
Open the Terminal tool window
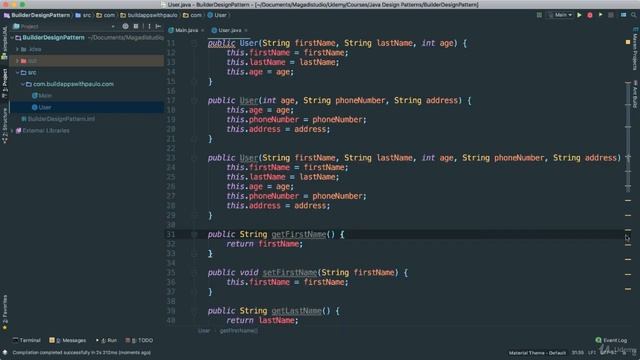tap(27, 340)
